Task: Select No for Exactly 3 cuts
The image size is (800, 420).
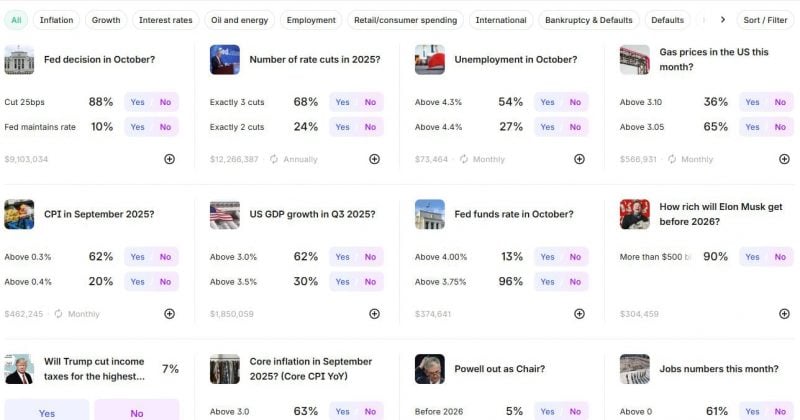Action: pyautogui.click(x=370, y=102)
